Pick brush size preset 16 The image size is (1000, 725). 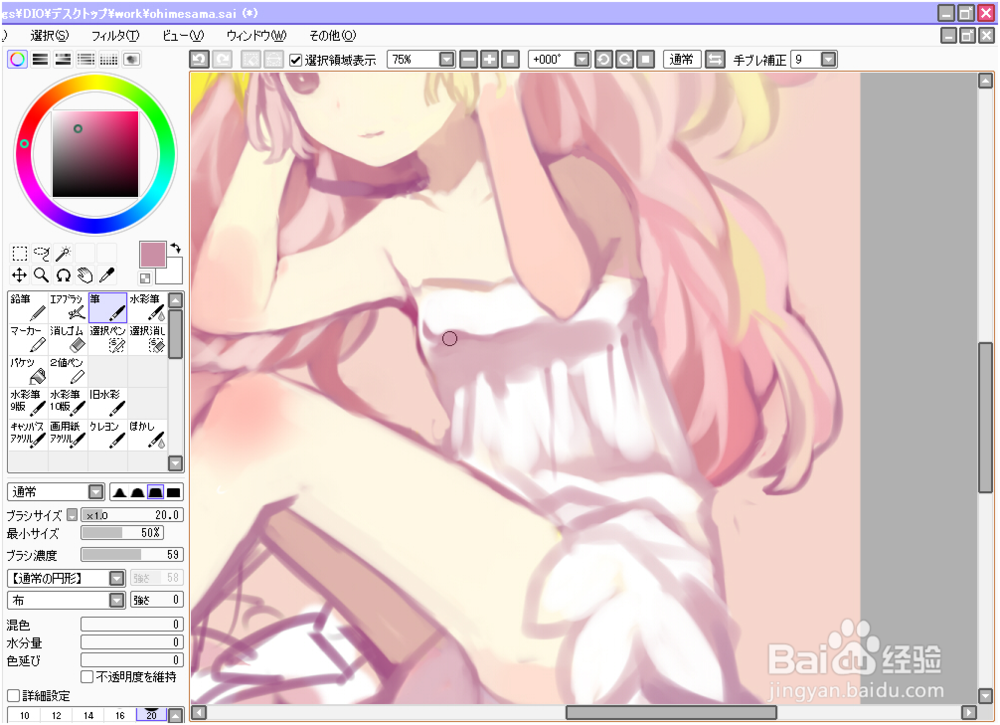pos(120,715)
